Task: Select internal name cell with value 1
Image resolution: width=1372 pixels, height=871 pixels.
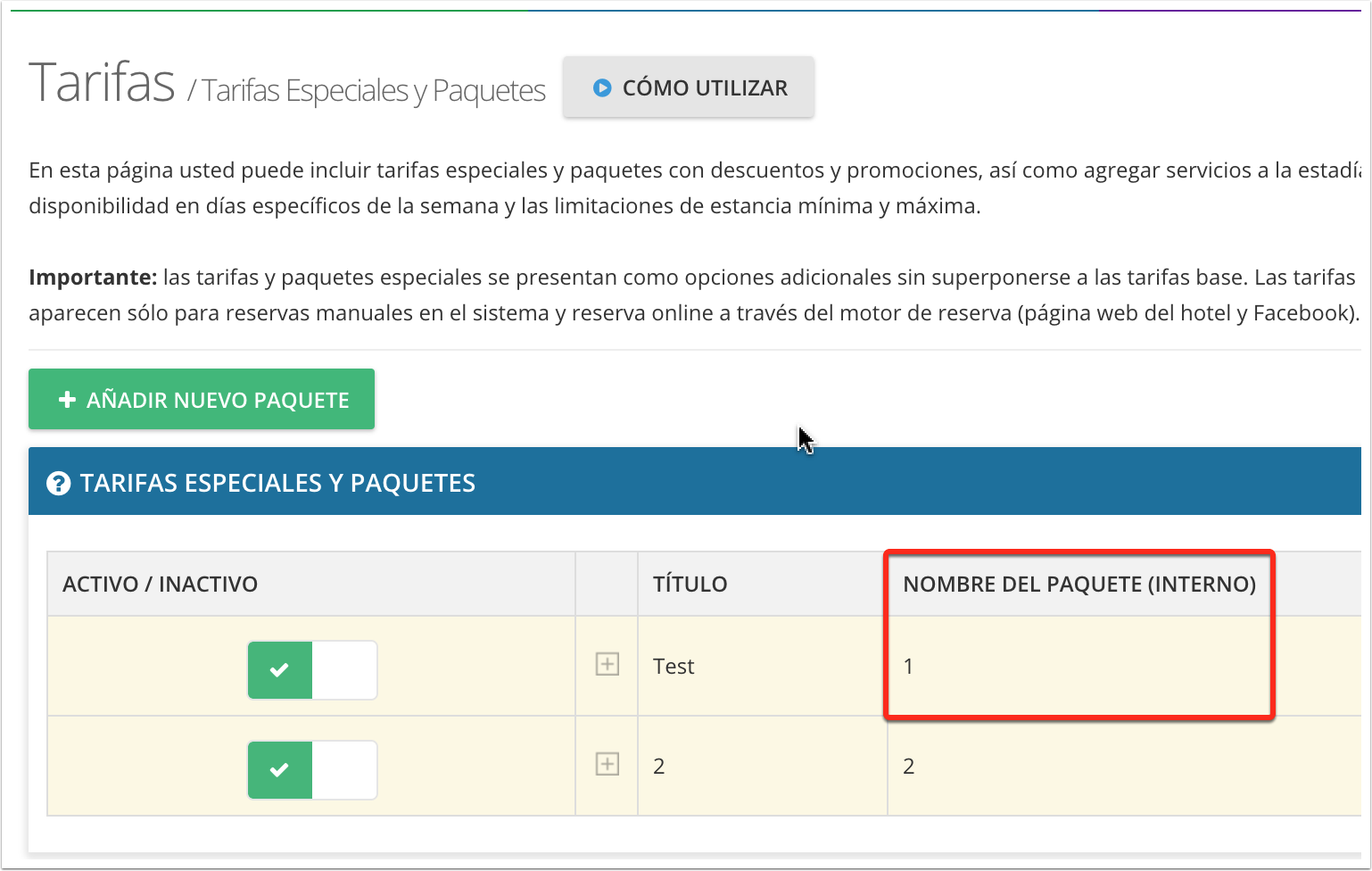Action: coord(908,667)
